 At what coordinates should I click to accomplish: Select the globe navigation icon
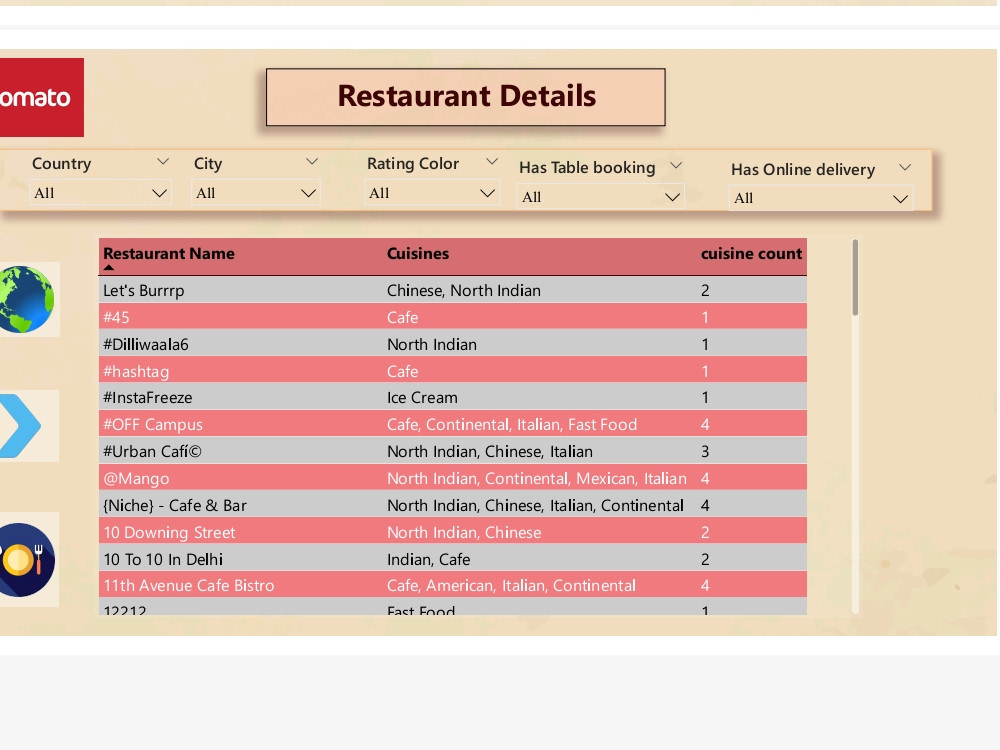click(27, 298)
